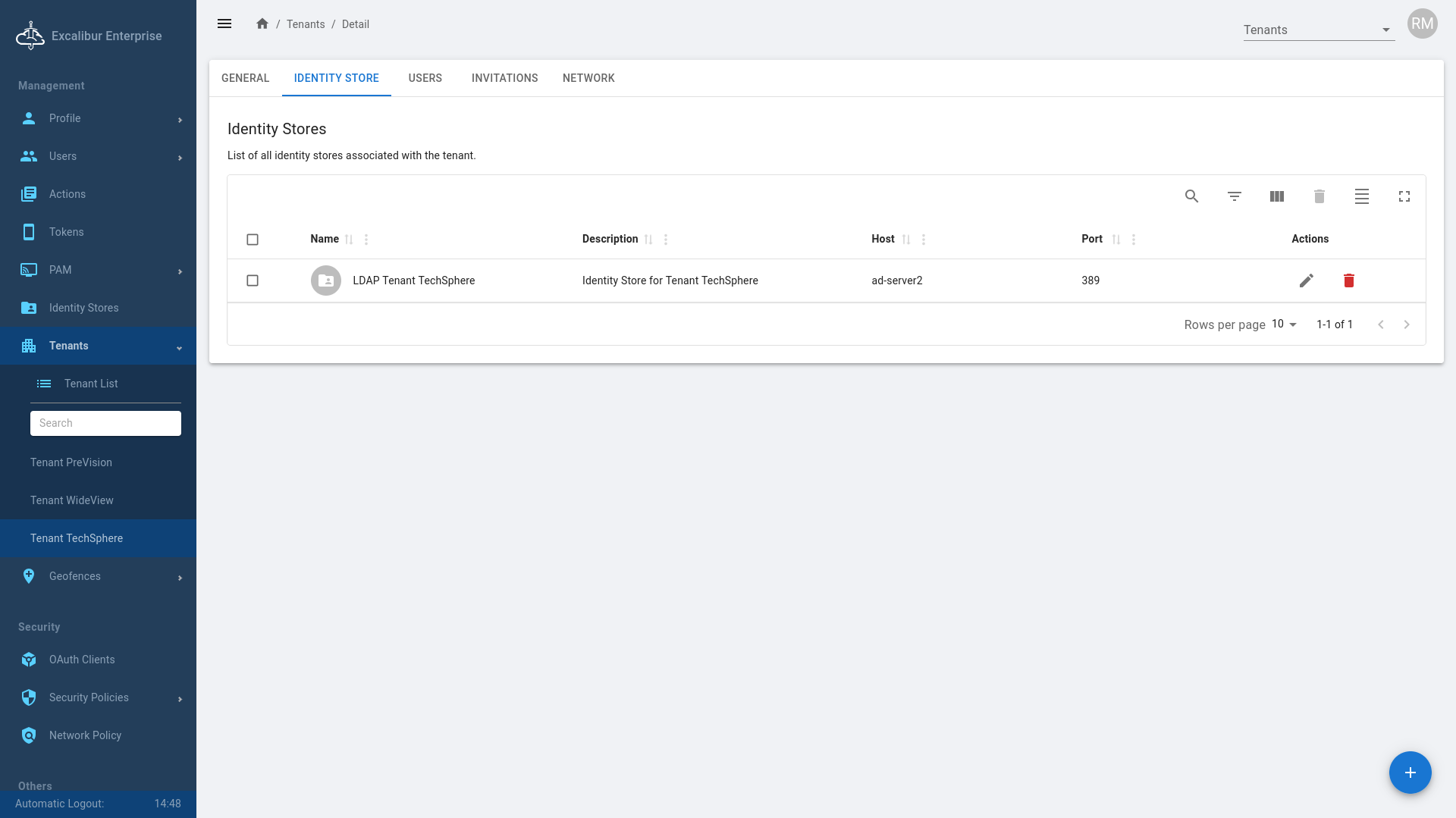
Task: Open the Tenants dropdown at top right
Action: 1318,30
